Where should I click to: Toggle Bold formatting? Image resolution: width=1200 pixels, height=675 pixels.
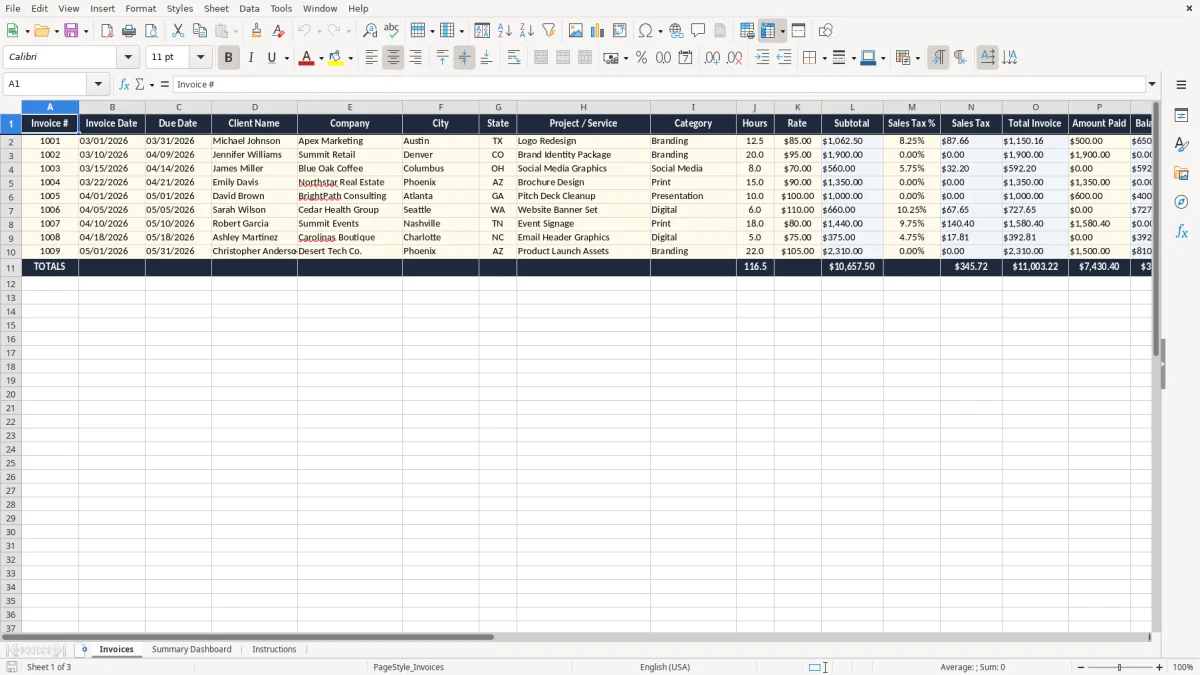tap(228, 58)
